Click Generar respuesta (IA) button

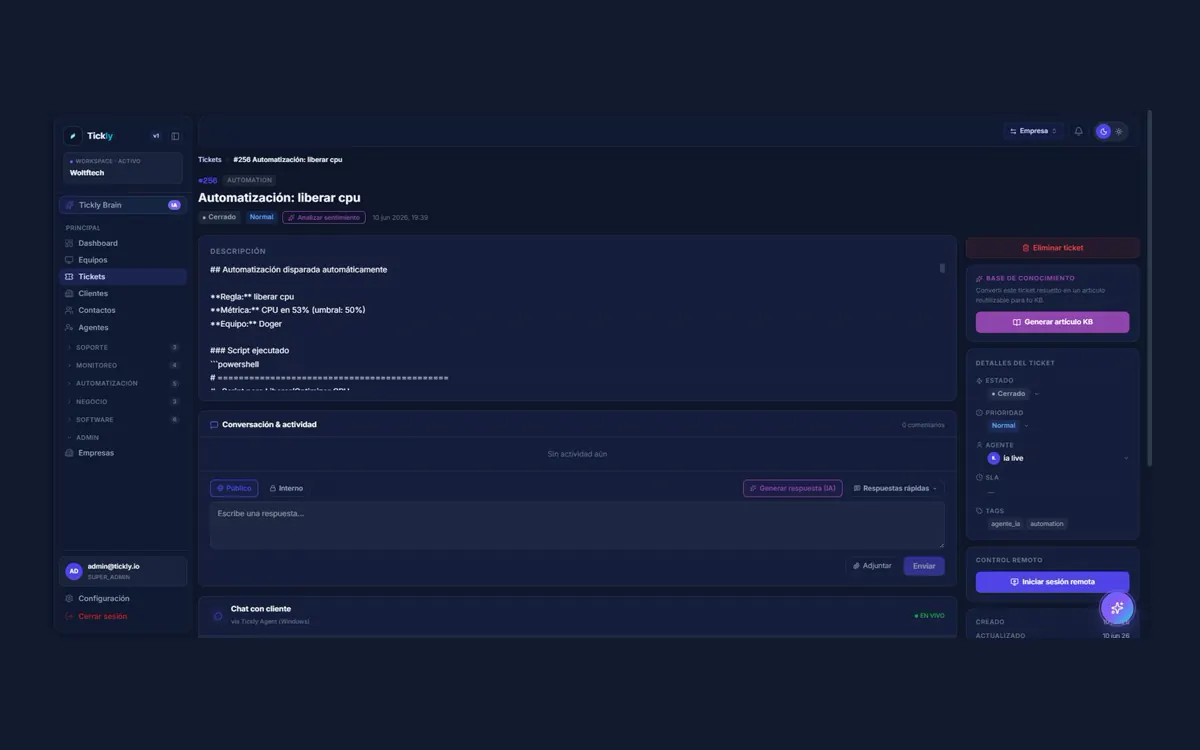point(792,489)
